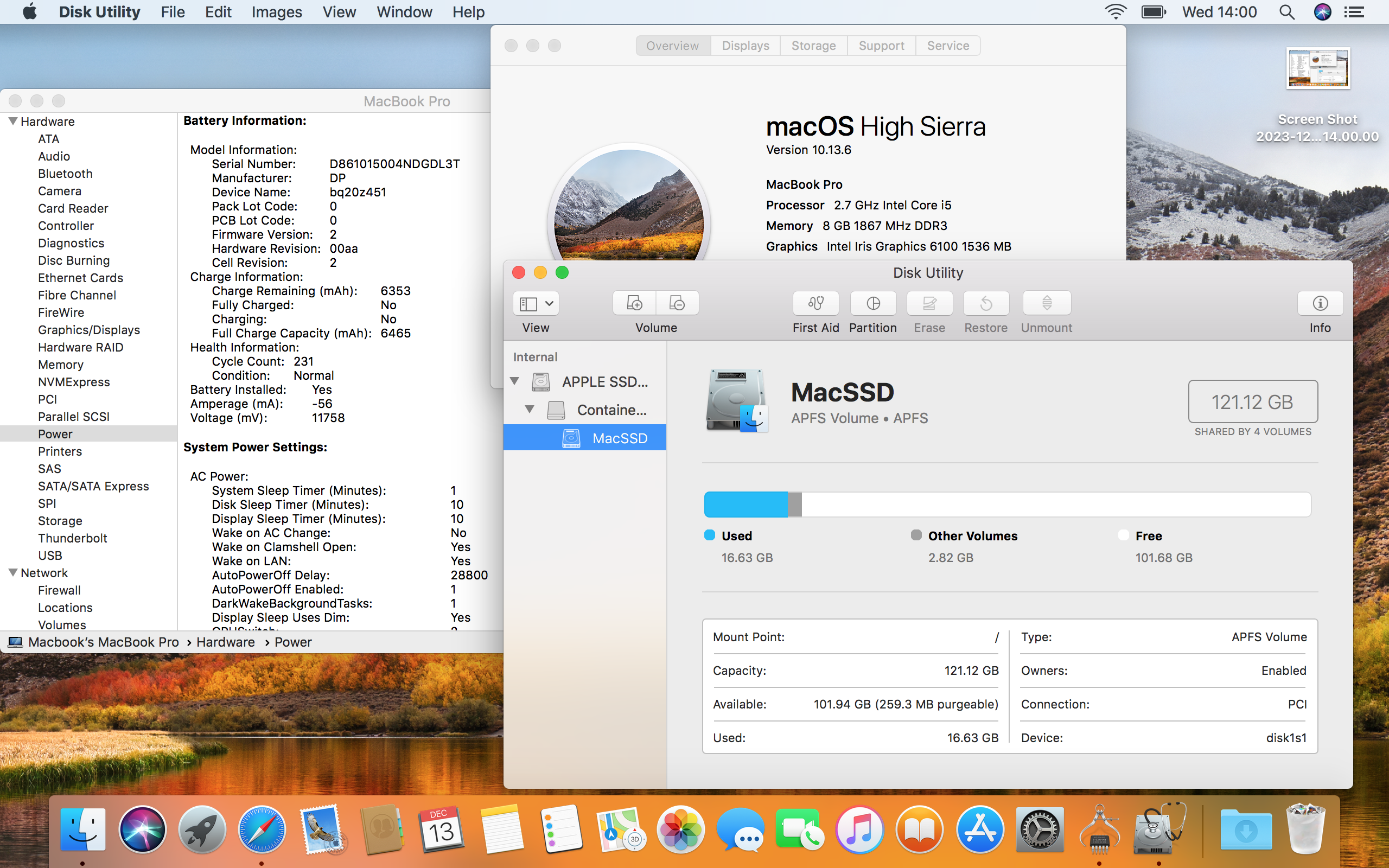1389x868 pixels.
Task: Launch Siri from the Dock
Action: (142, 829)
